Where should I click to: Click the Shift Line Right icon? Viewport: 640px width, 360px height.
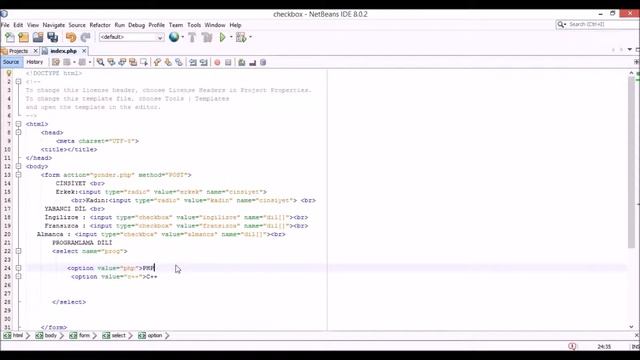203,62
